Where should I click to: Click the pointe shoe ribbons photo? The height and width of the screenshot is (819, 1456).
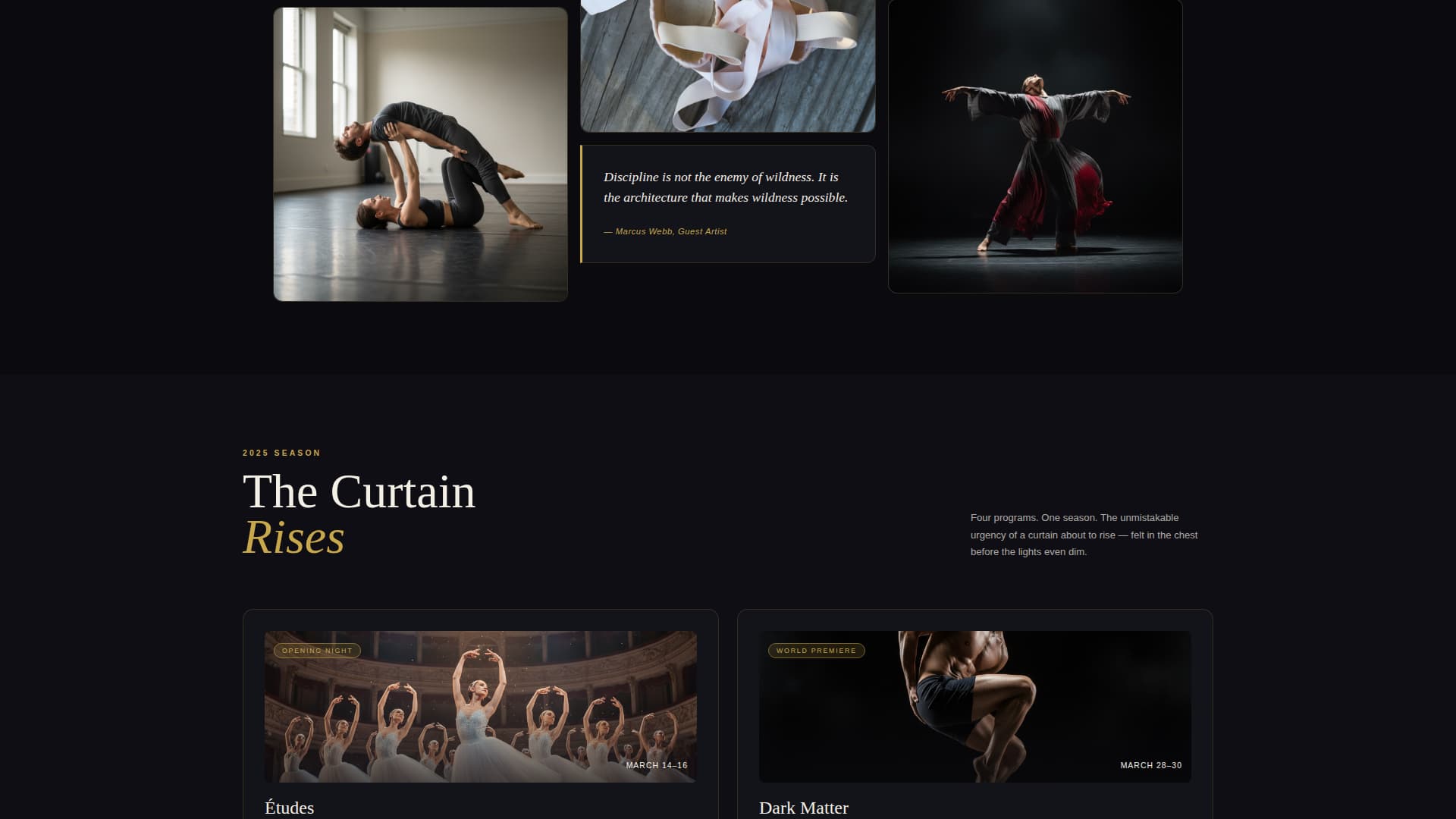[x=727, y=64]
